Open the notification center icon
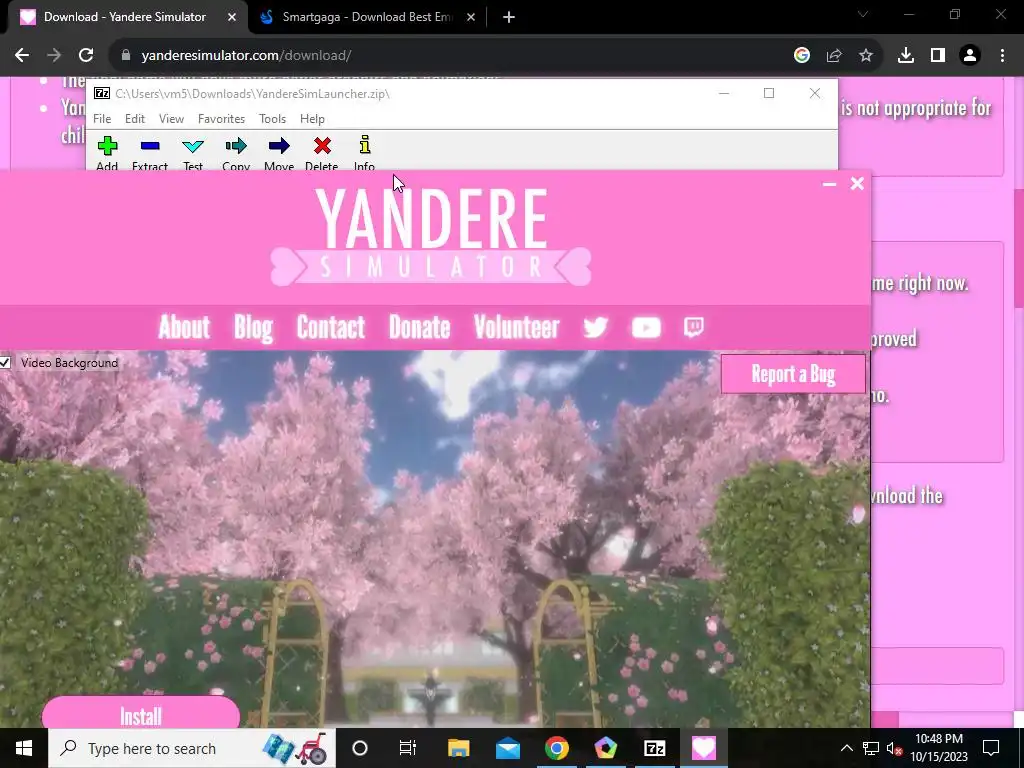The width and height of the screenshot is (1024, 768). [x=991, y=748]
